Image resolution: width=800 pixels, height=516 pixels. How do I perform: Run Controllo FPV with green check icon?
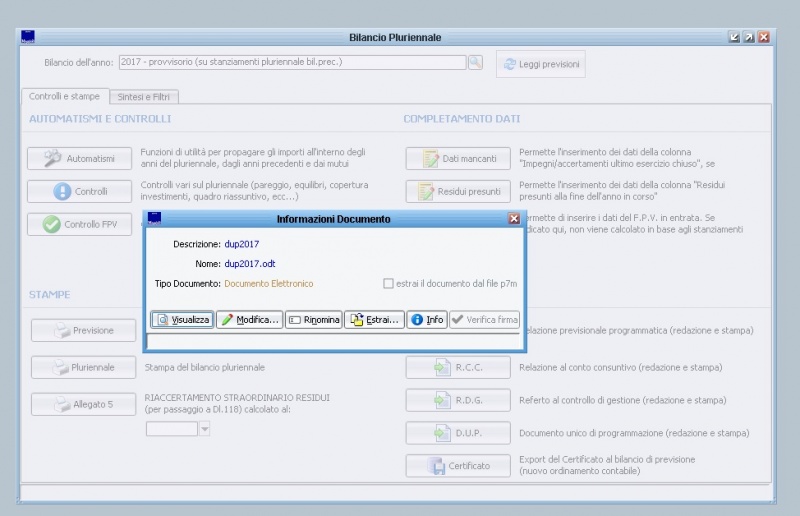(x=80, y=224)
